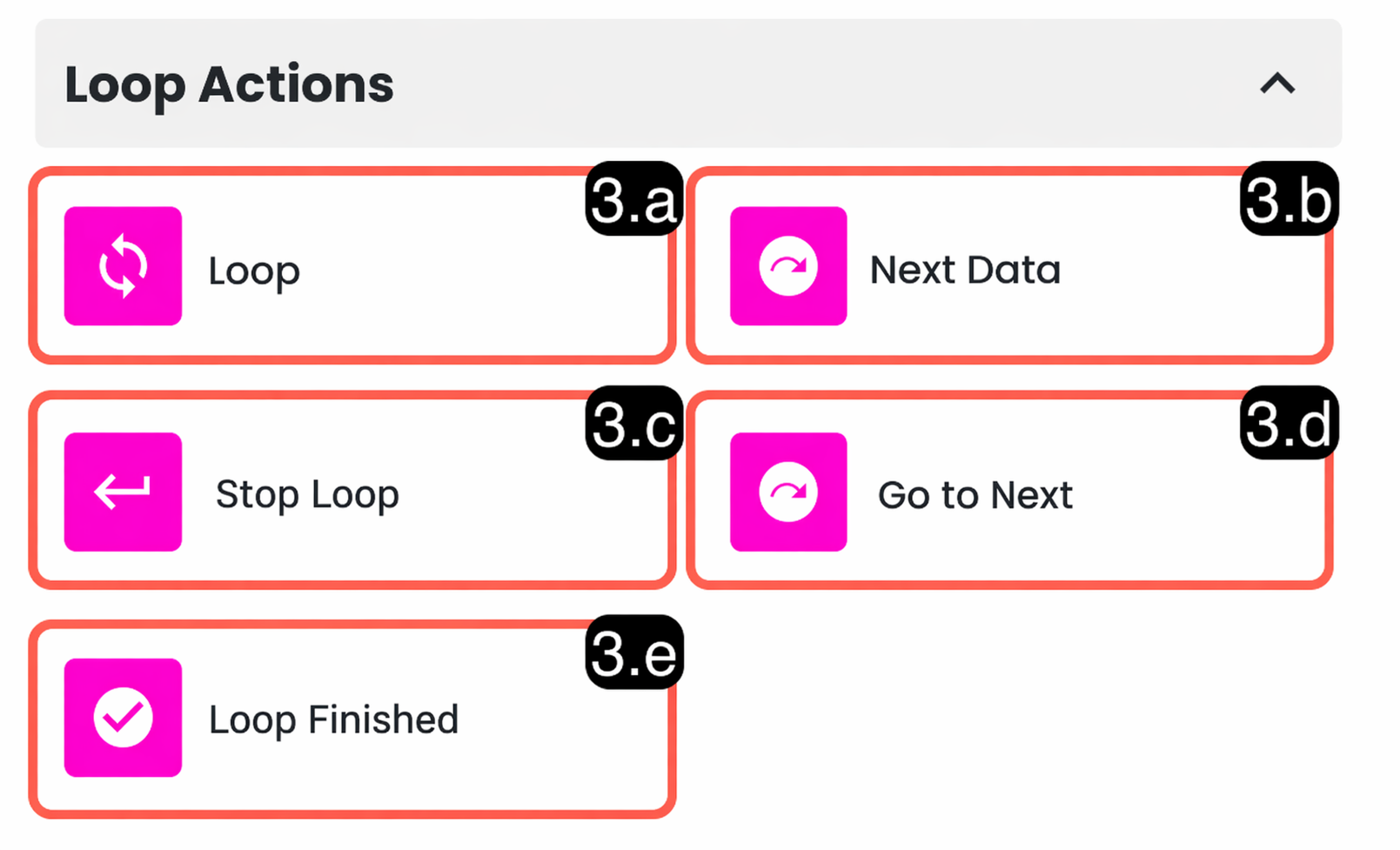
Task: Click the Loop circular arrows icon
Action: point(123,266)
